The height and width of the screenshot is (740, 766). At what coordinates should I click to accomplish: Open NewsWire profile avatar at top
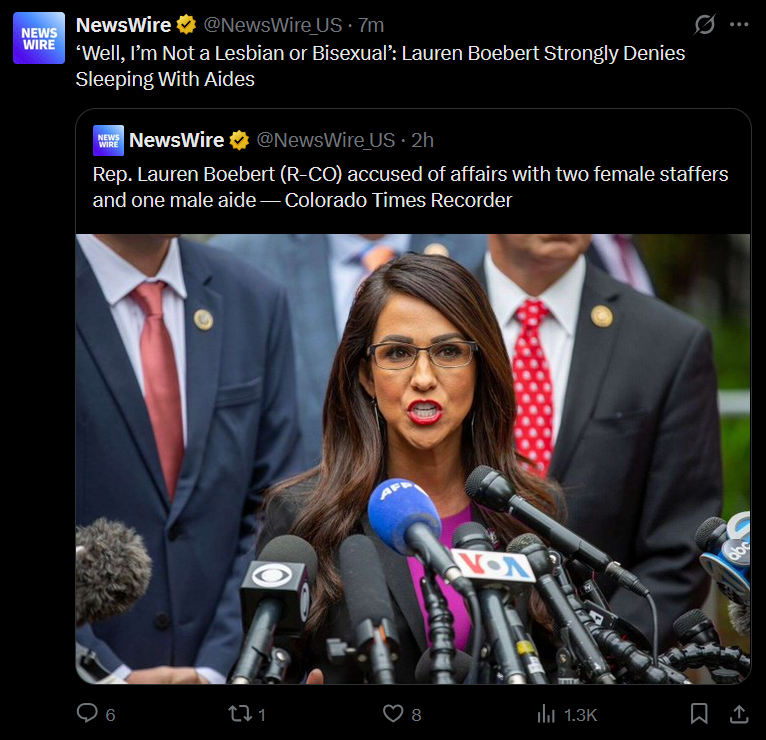pos(39,38)
